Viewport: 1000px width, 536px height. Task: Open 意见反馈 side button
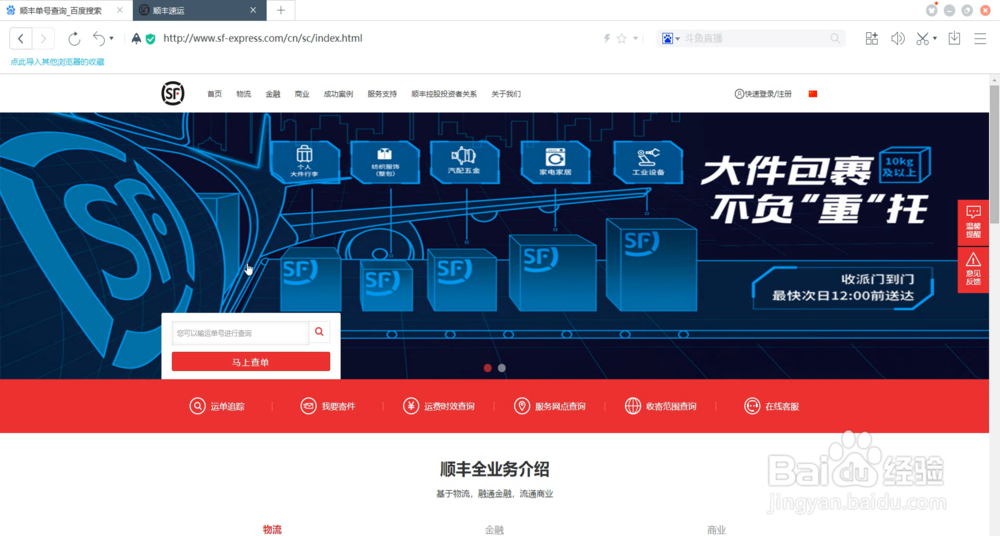973,269
